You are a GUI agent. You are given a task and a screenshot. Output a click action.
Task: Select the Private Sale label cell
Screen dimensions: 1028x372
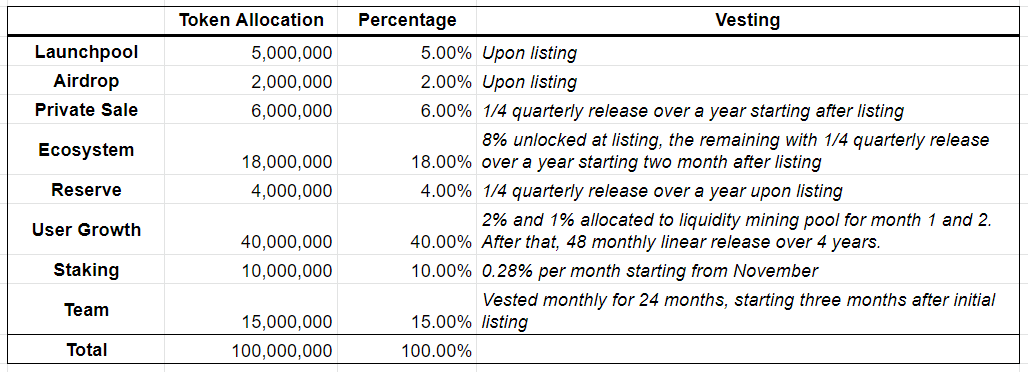(87, 110)
